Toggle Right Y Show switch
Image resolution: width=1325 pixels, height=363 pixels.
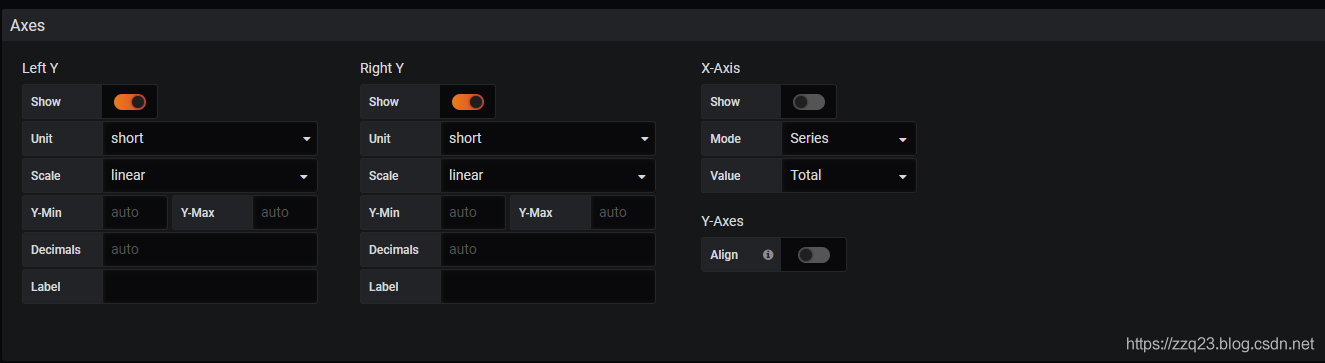click(x=468, y=102)
